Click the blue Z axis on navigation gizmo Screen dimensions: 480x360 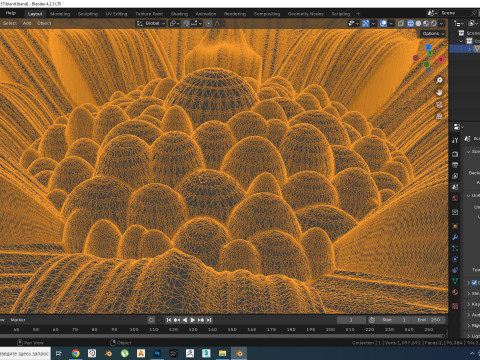coord(429,47)
